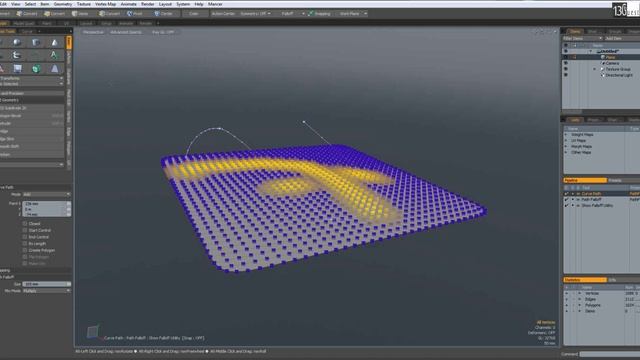Open the Symmetry: Off dropdown
640x360 pixels.
point(256,13)
